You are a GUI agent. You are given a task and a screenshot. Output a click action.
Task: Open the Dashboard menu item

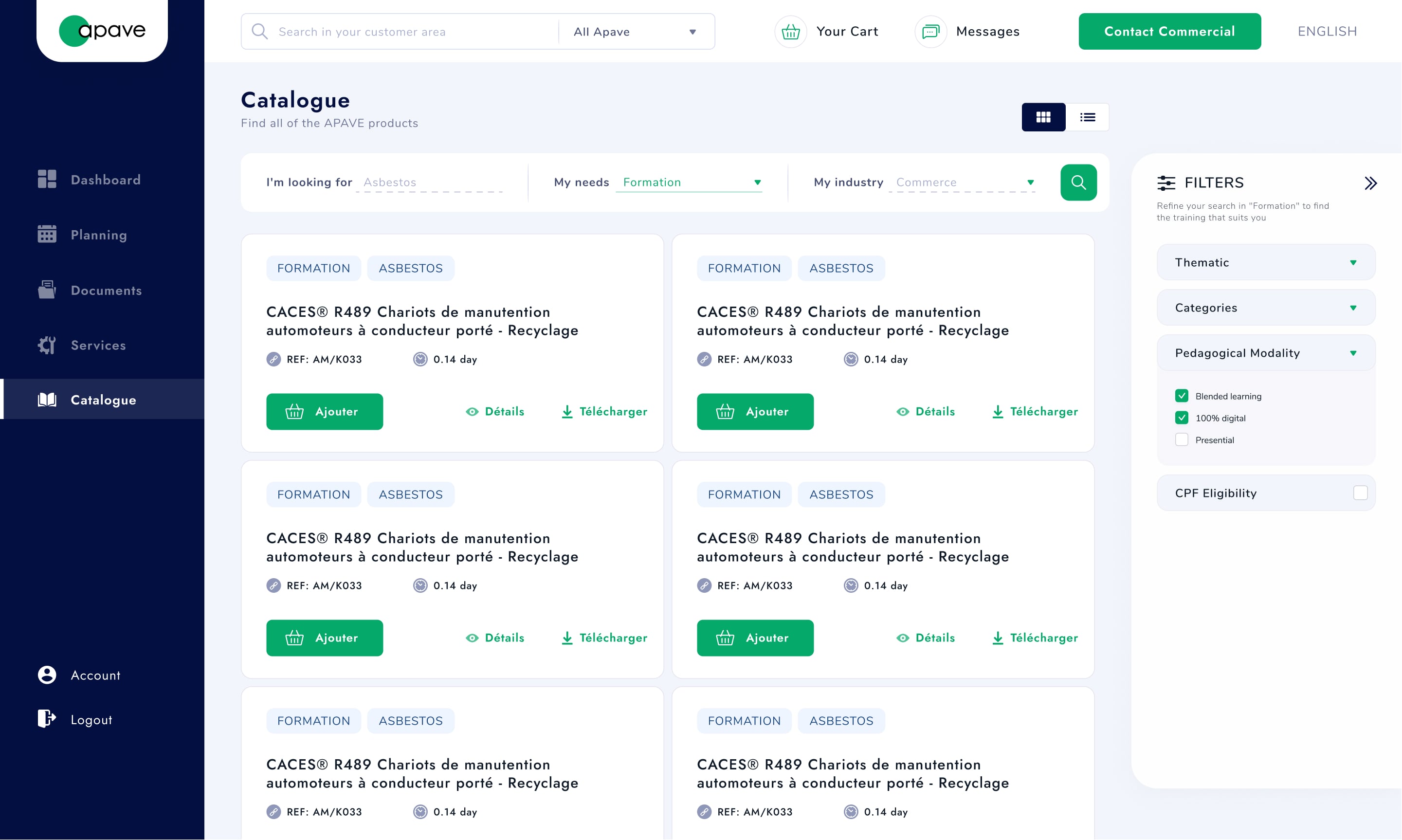(x=102, y=180)
